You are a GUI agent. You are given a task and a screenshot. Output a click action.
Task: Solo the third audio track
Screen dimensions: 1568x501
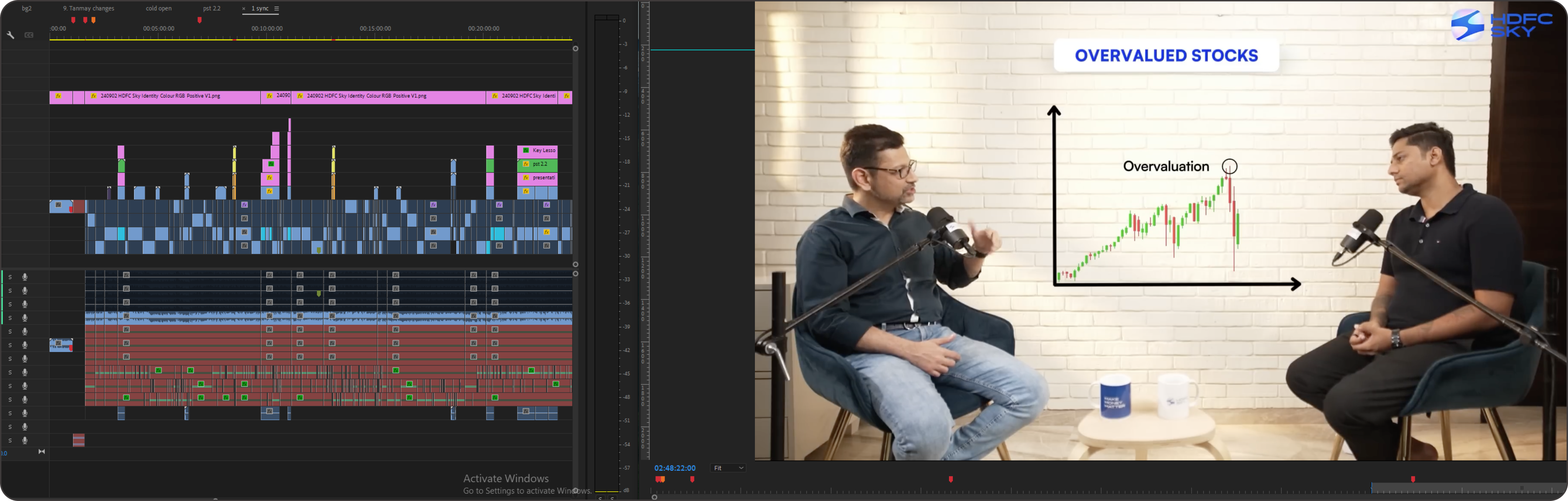(x=10, y=305)
